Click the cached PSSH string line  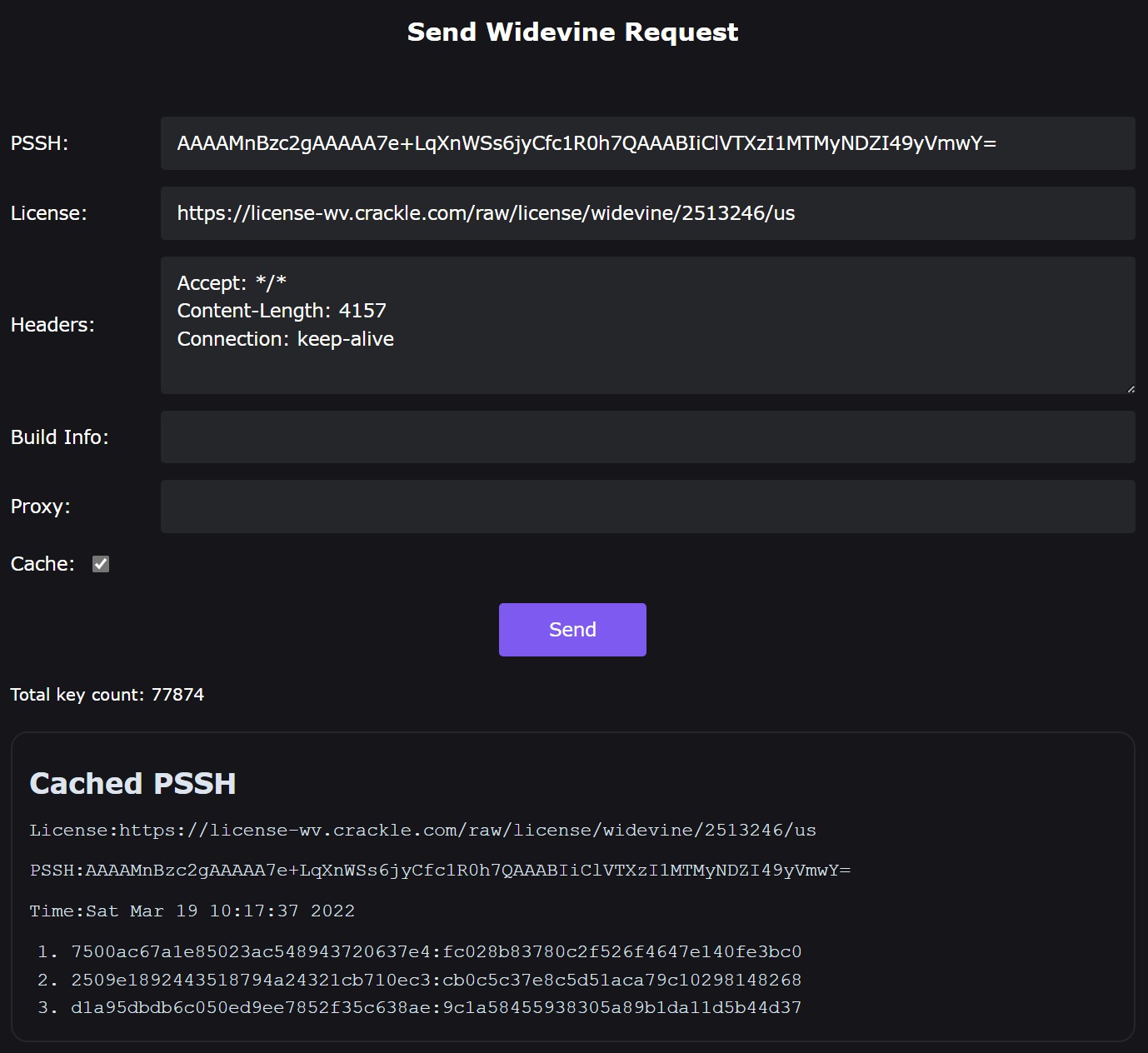point(440,870)
